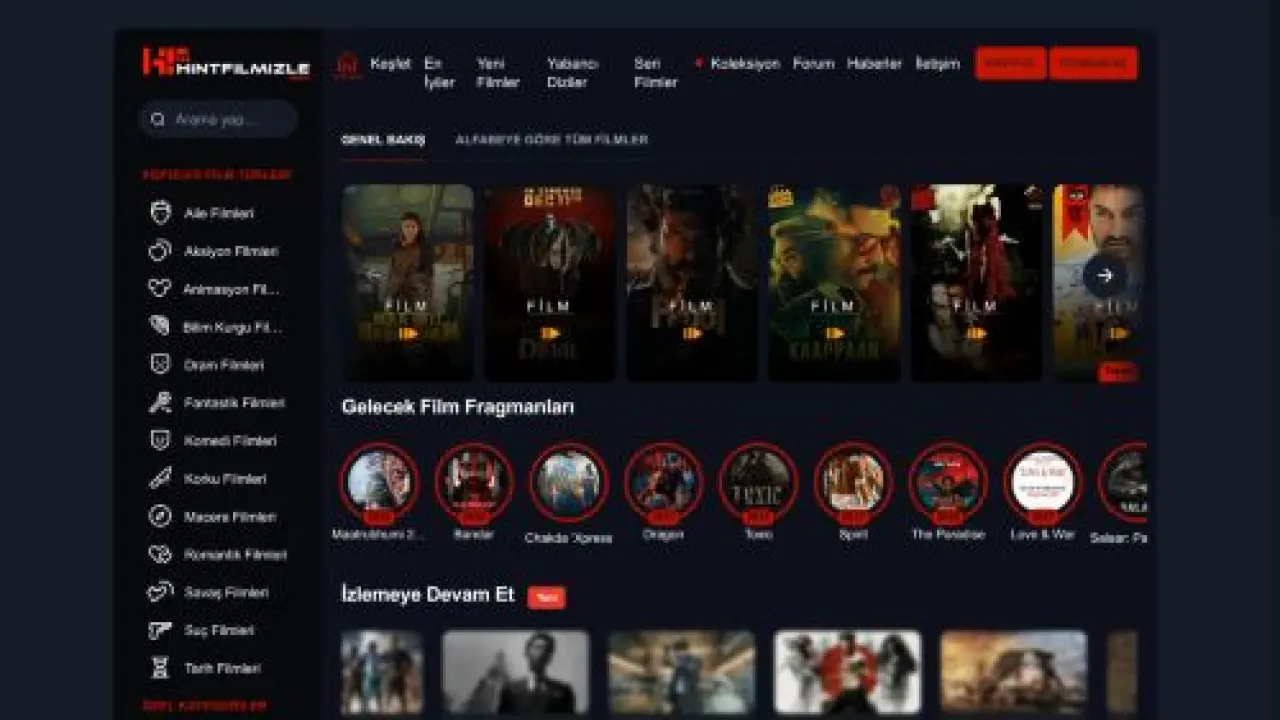Open the Macera Filmleri category
Image resolution: width=1280 pixels, height=720 pixels.
click(230, 516)
